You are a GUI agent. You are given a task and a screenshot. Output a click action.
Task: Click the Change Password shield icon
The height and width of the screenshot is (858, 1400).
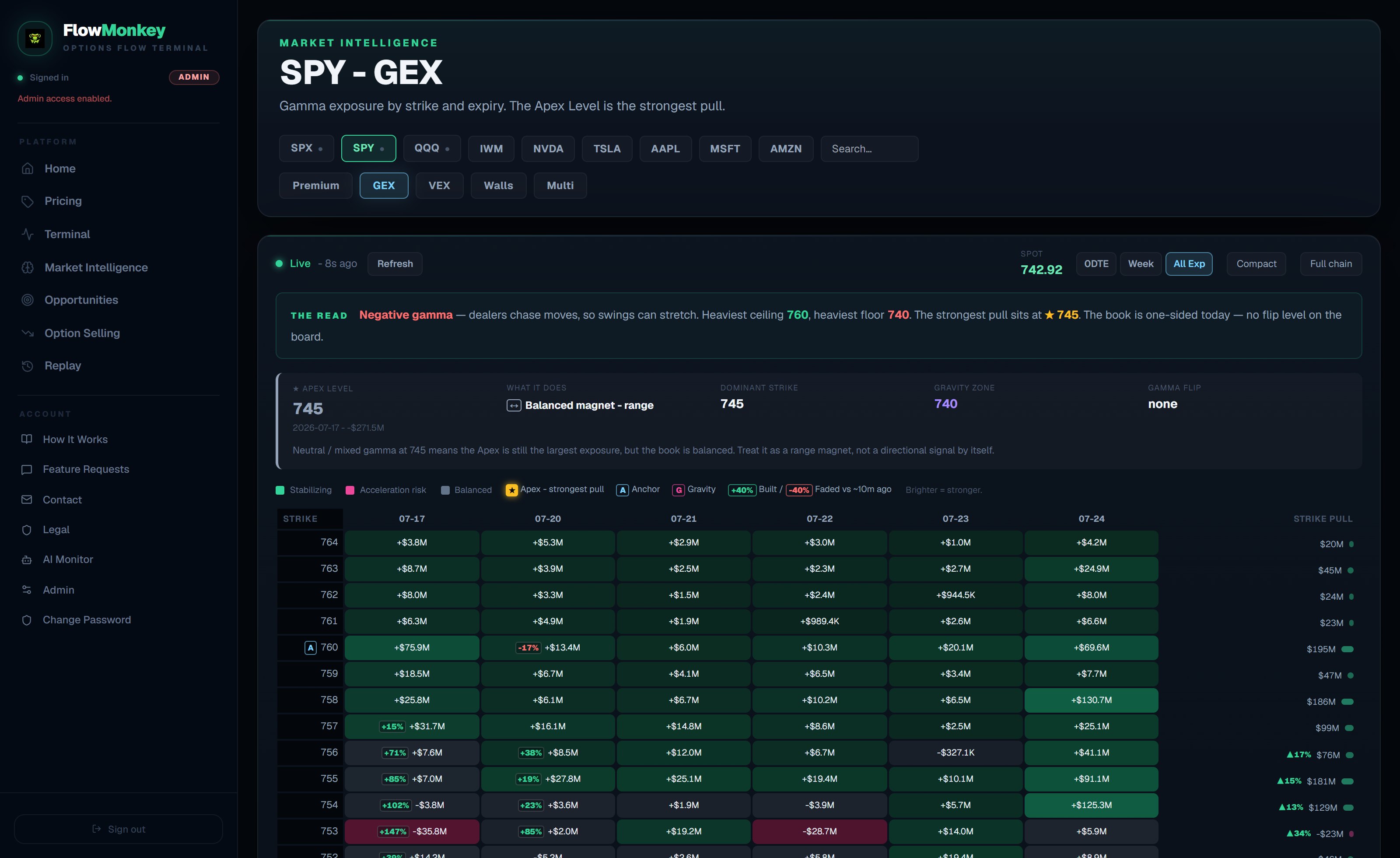tap(27, 620)
